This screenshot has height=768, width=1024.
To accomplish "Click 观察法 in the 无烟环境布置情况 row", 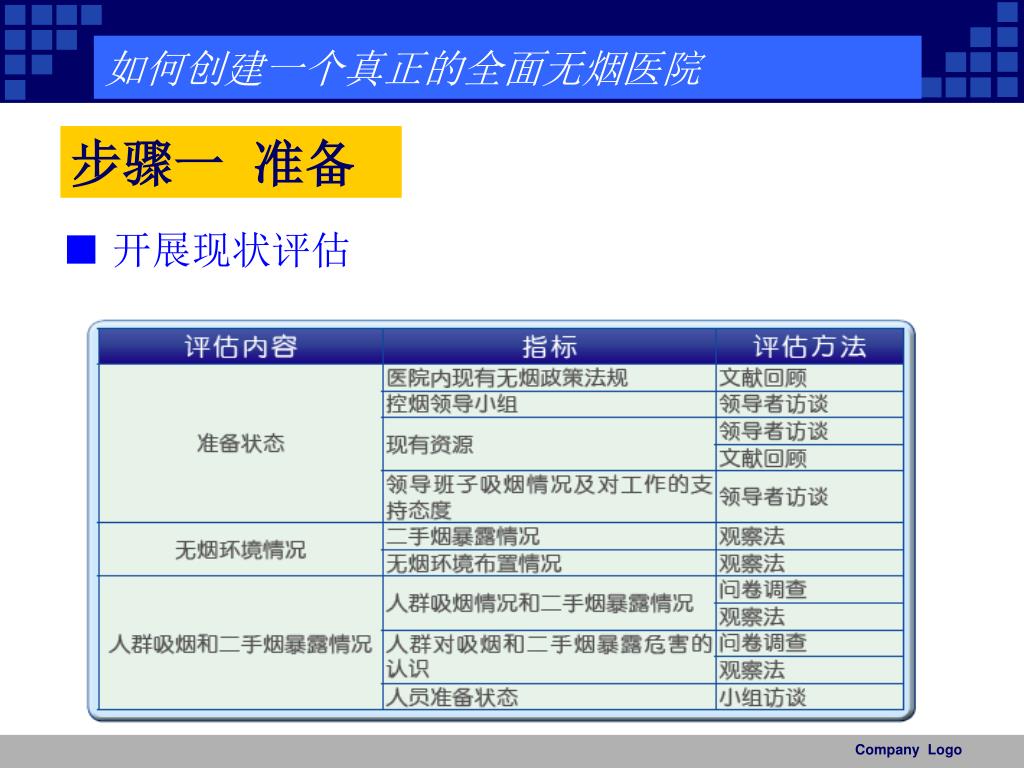I will click(x=810, y=562).
